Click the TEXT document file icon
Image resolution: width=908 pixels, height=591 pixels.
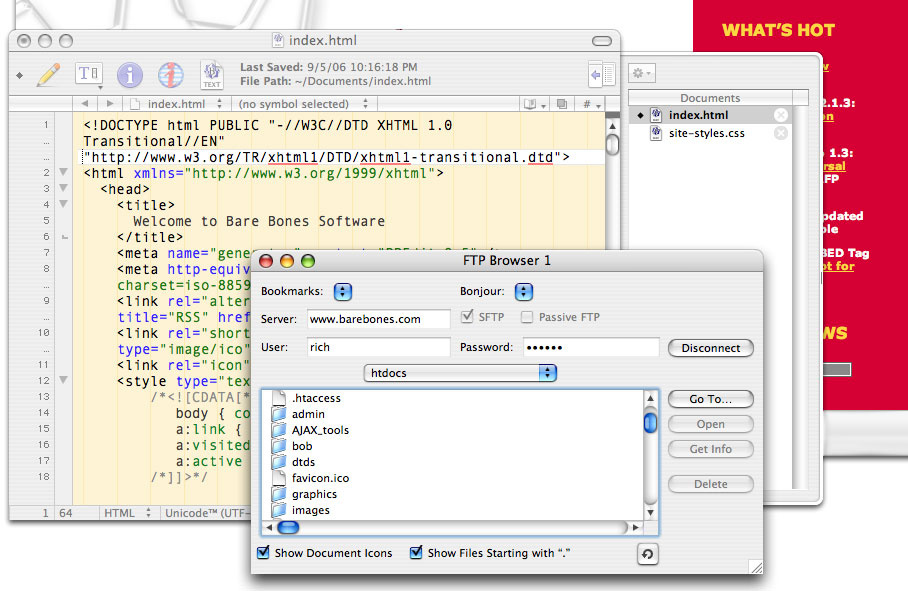tap(212, 74)
